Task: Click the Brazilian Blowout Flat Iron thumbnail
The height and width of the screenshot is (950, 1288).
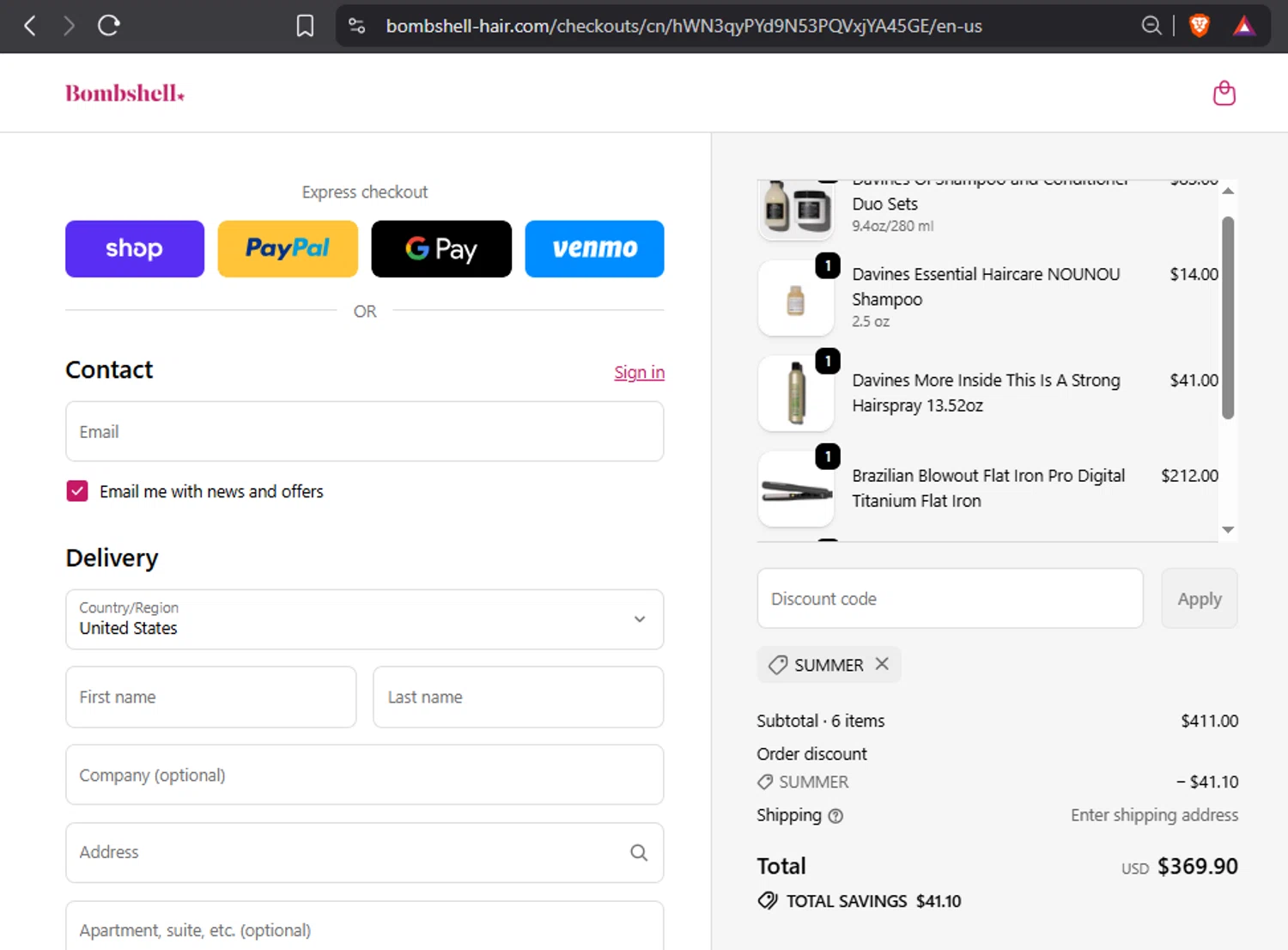Action: (x=796, y=489)
